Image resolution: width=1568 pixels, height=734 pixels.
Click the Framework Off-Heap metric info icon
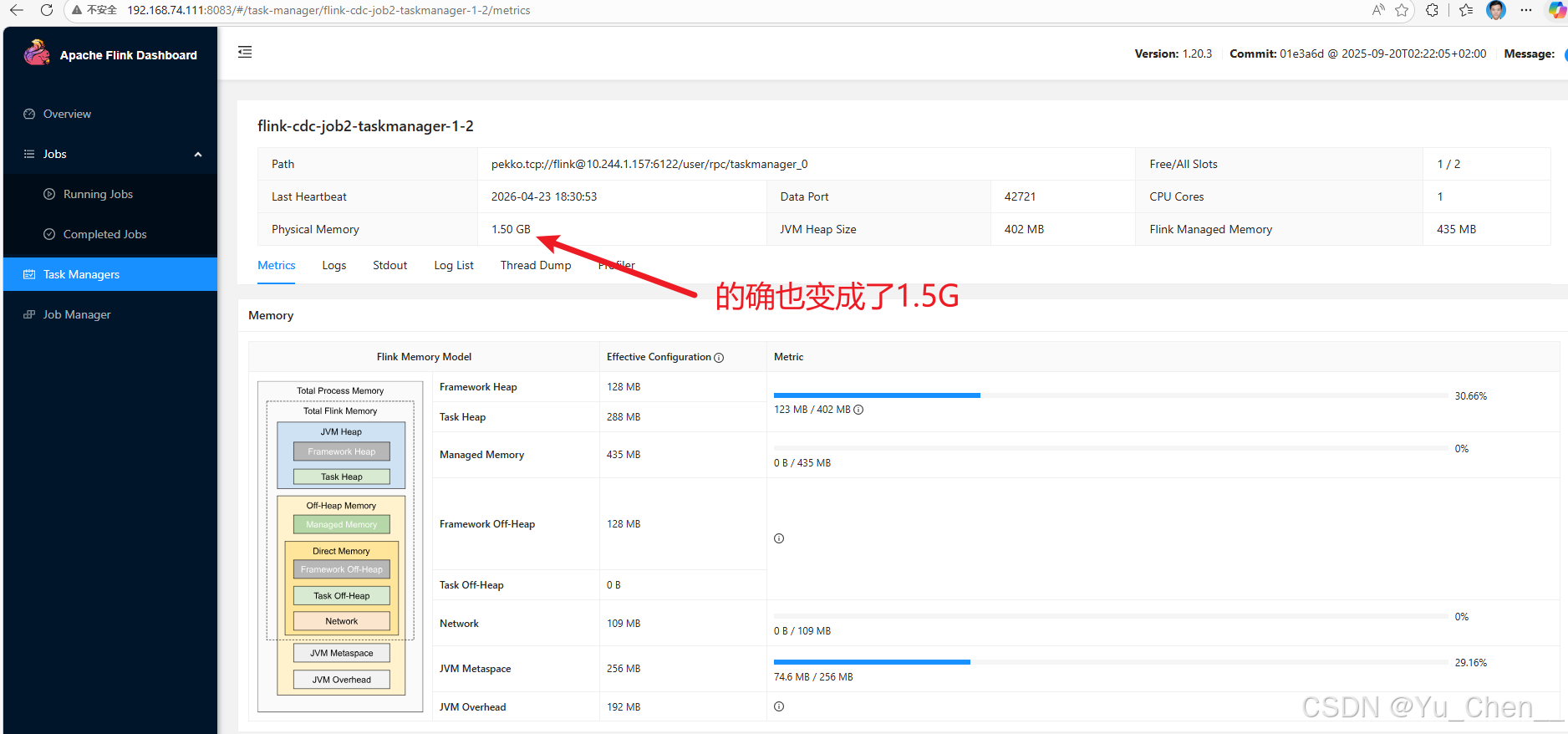tap(779, 538)
